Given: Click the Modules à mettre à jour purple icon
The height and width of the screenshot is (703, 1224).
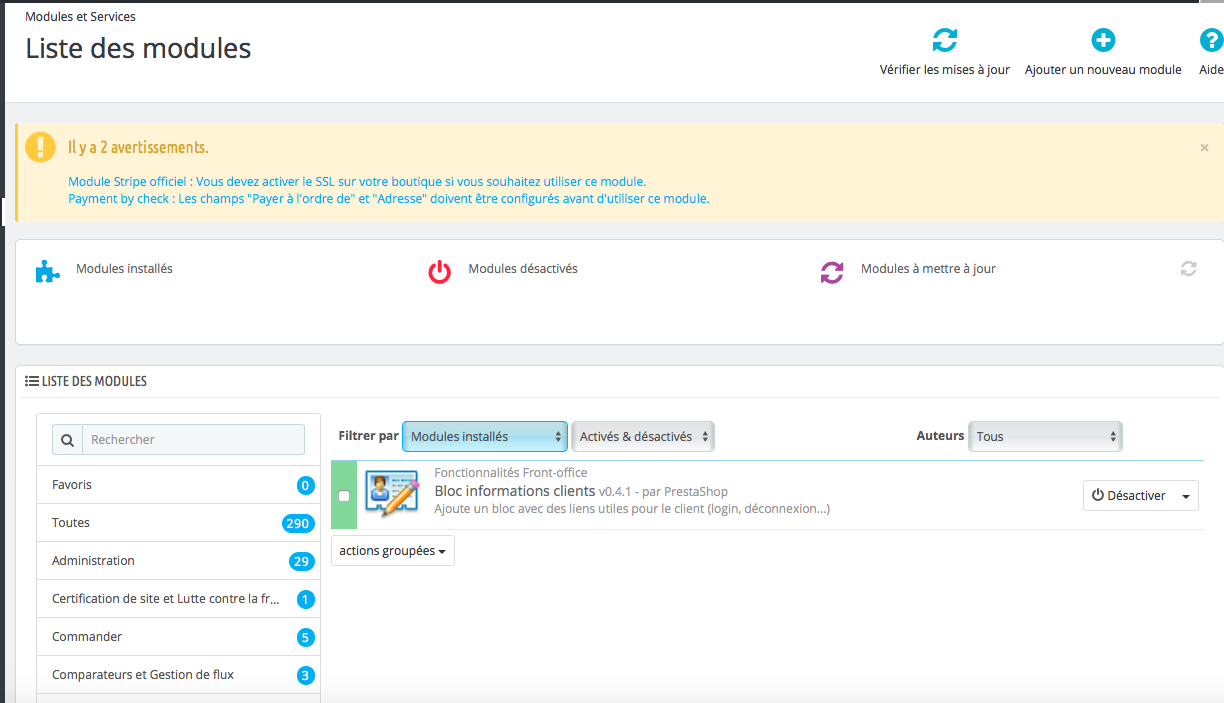Looking at the screenshot, I should coord(832,272).
